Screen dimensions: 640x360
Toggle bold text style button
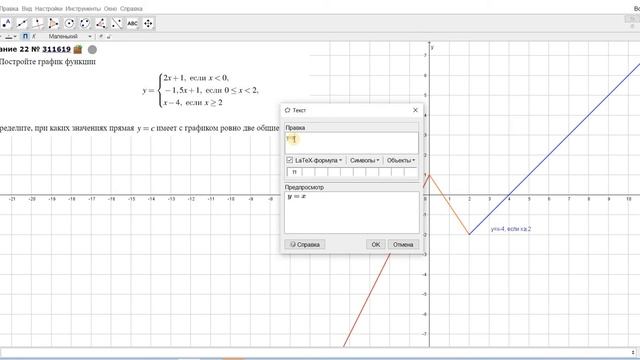25,36
